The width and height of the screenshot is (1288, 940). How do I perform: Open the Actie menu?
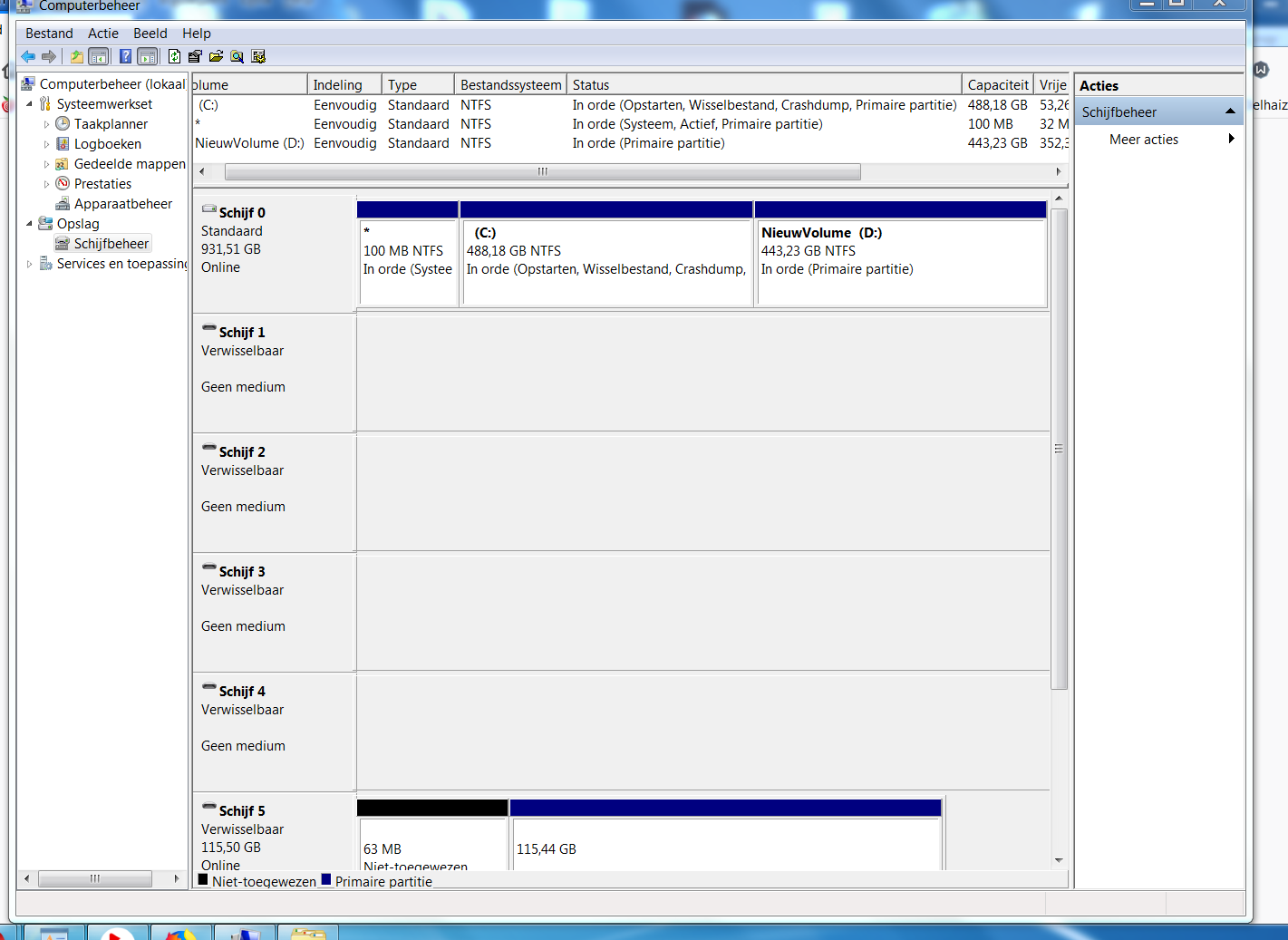pyautogui.click(x=103, y=34)
